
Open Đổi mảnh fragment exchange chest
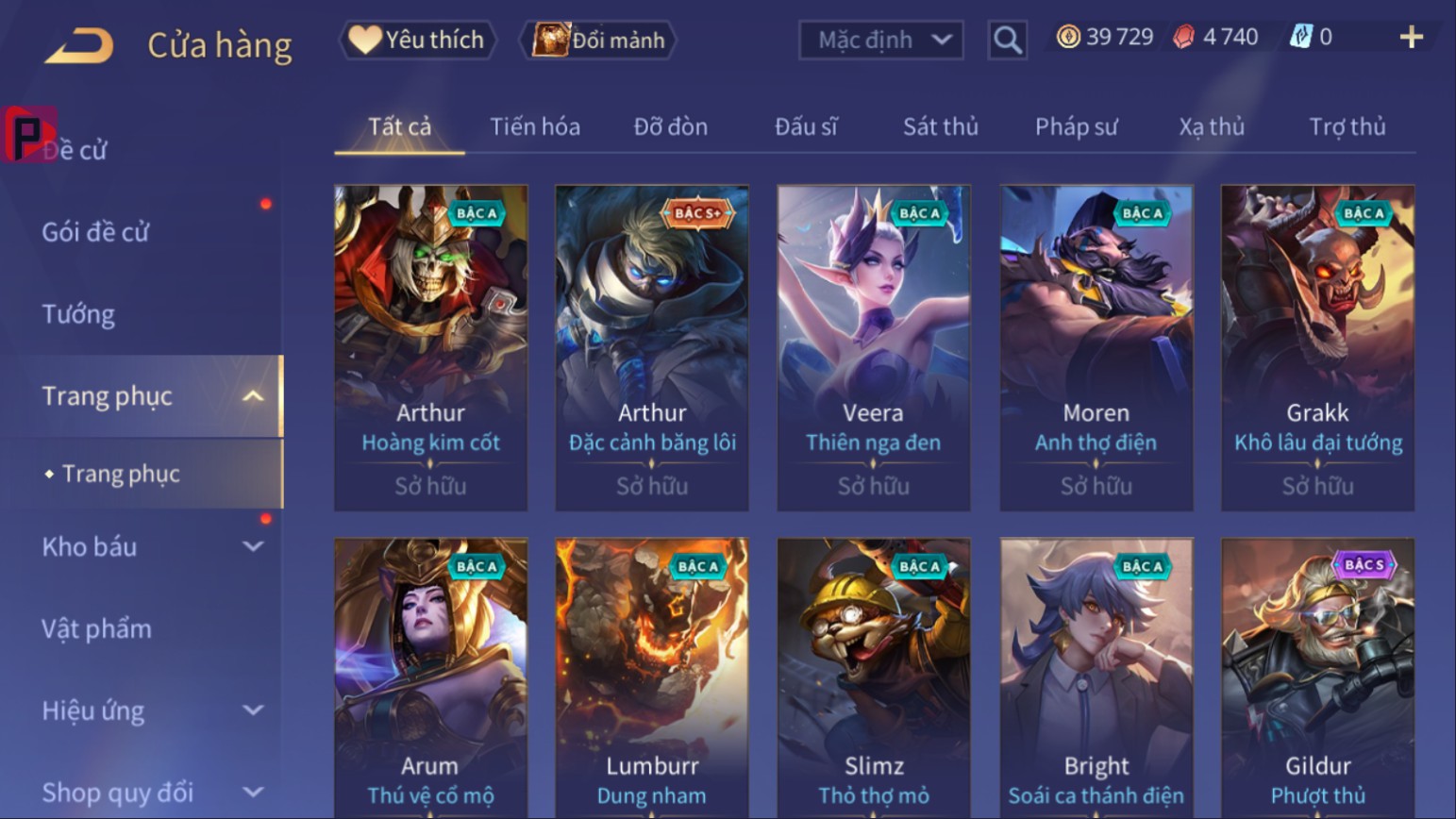[598, 40]
